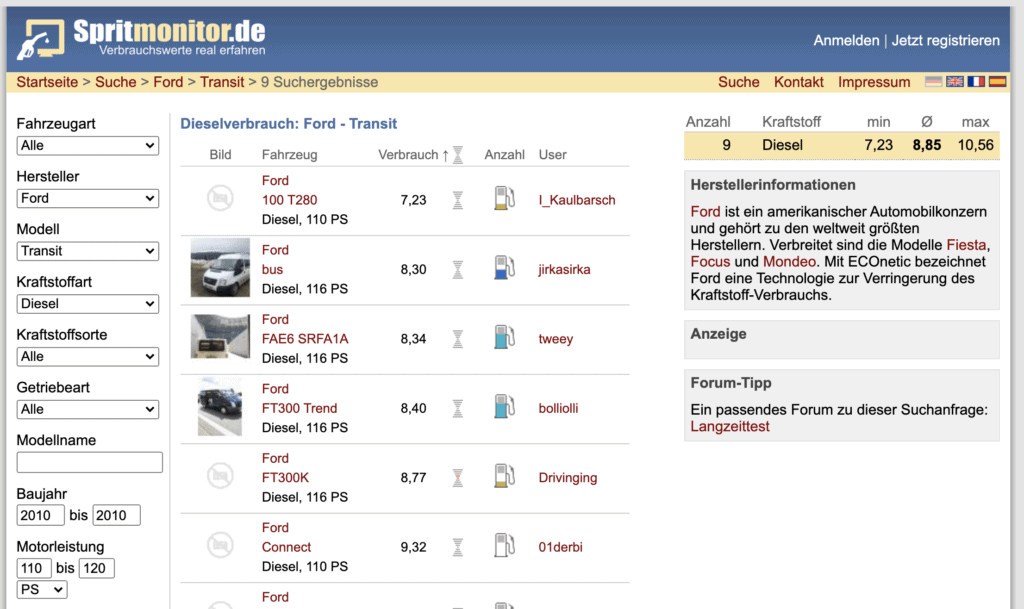Click Jetzt registrieren link
Viewport: 1024px width, 609px height.
tap(946, 40)
